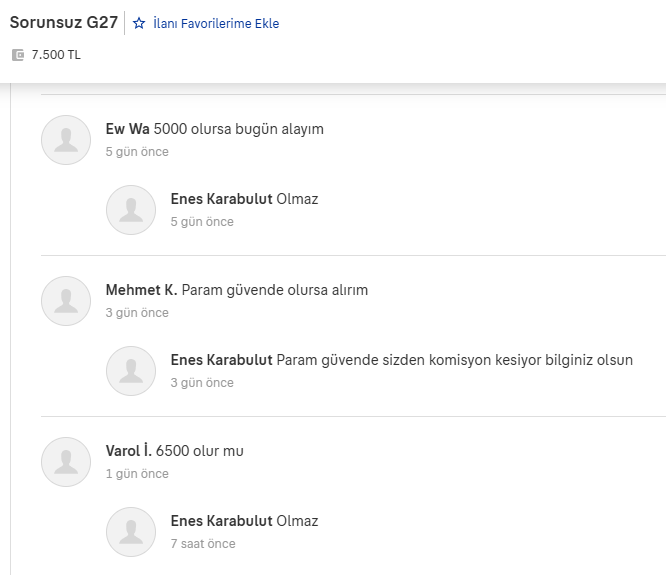Open Ew Wa's profile avatar
The image size is (666, 575).
click(66, 140)
